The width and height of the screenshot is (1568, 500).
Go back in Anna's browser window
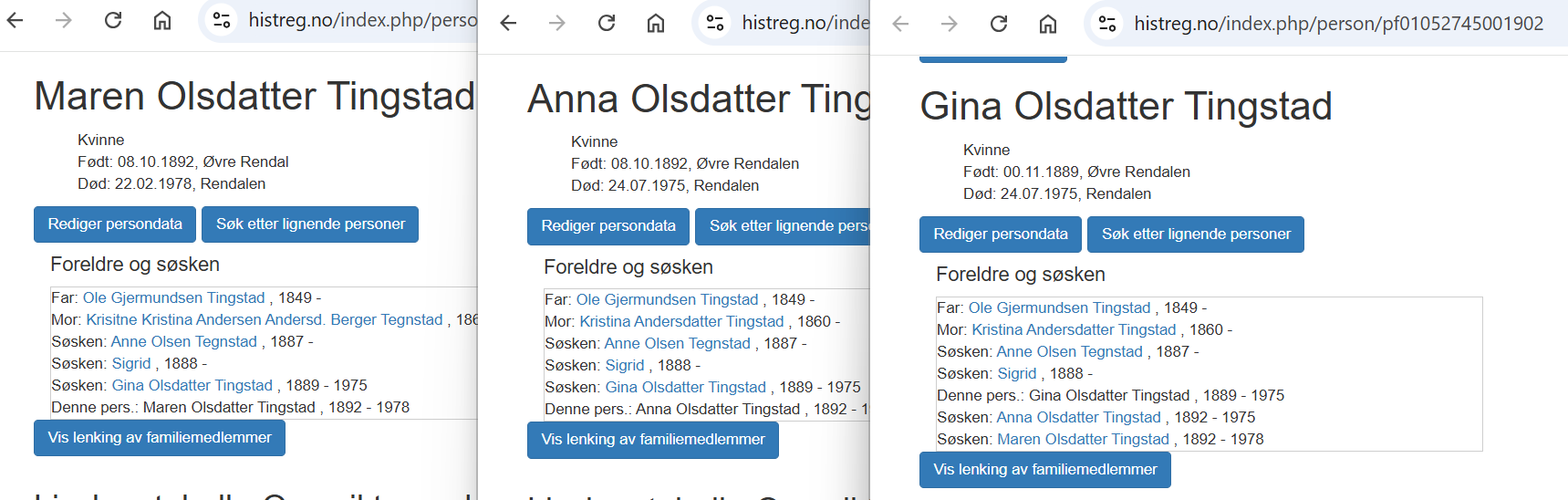tap(509, 23)
